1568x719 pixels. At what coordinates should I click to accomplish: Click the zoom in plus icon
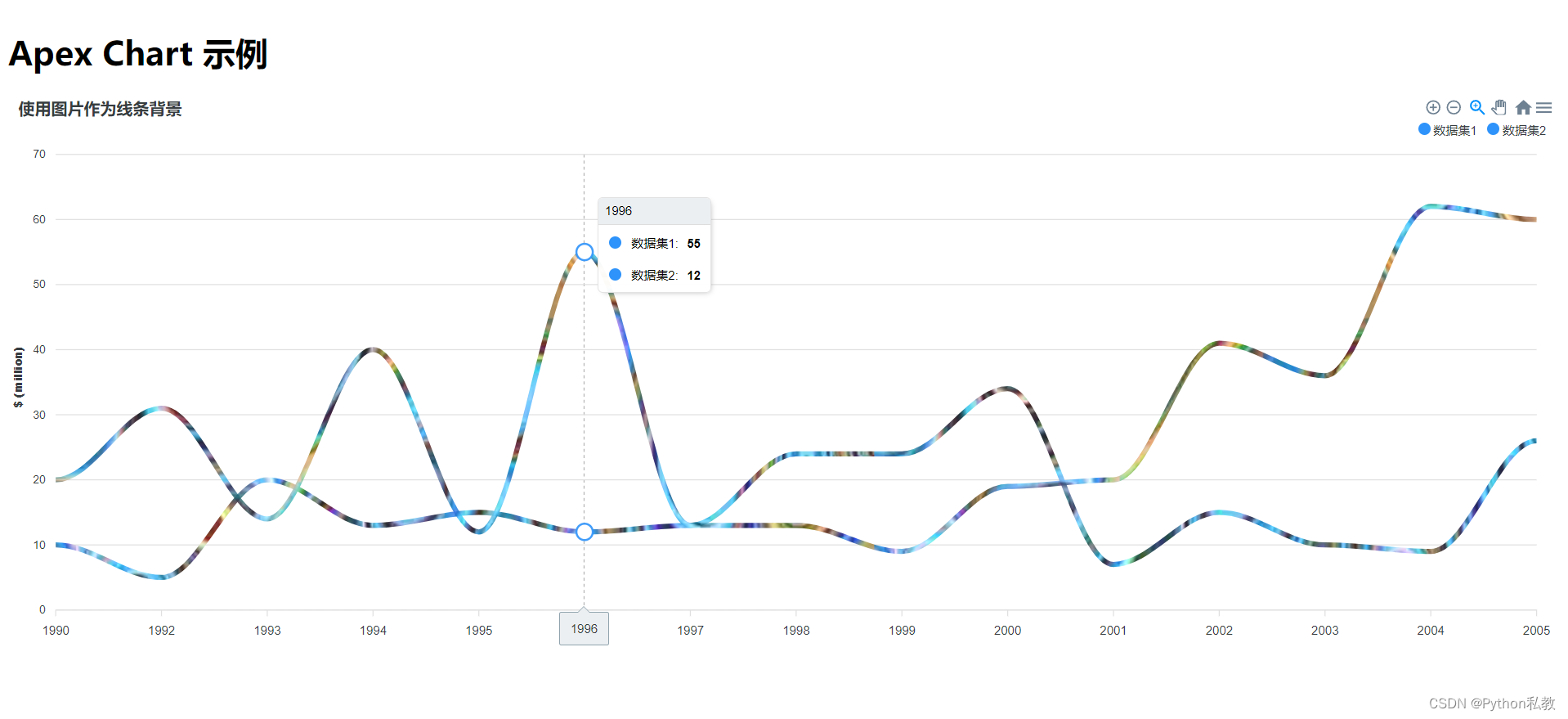(1432, 107)
